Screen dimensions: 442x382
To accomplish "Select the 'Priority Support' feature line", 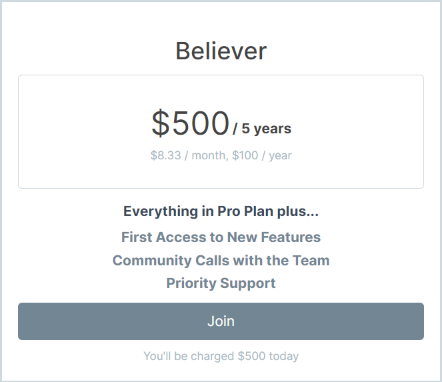I will pyautogui.click(x=221, y=283).
